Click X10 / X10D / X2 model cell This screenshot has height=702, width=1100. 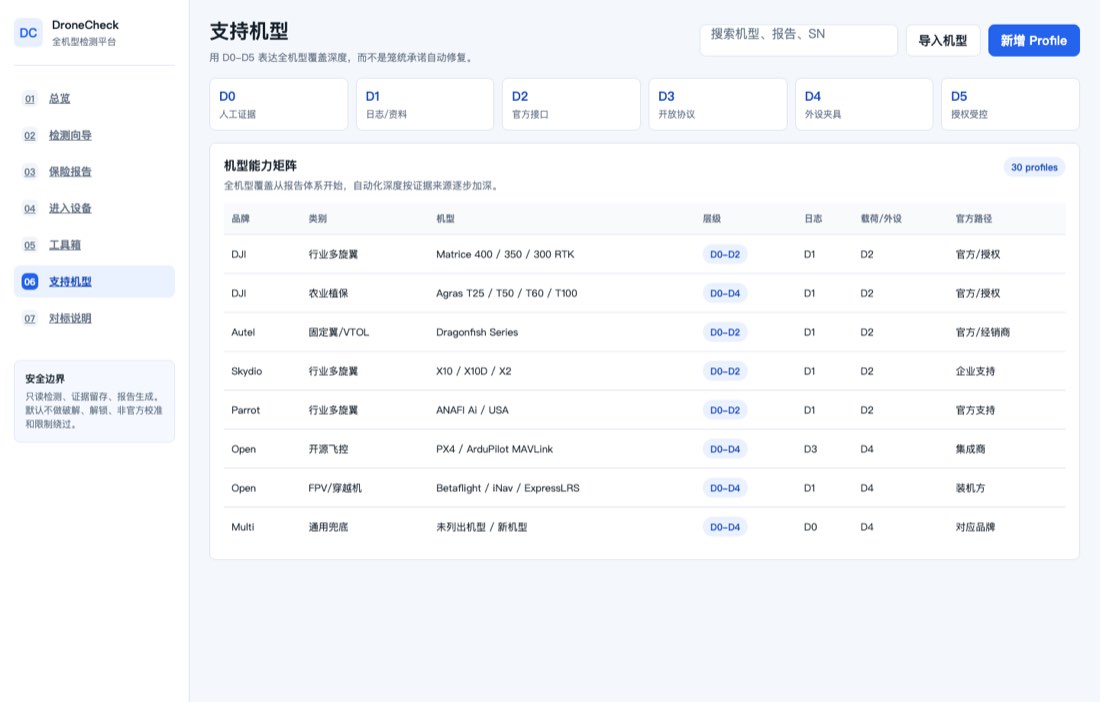coord(474,371)
